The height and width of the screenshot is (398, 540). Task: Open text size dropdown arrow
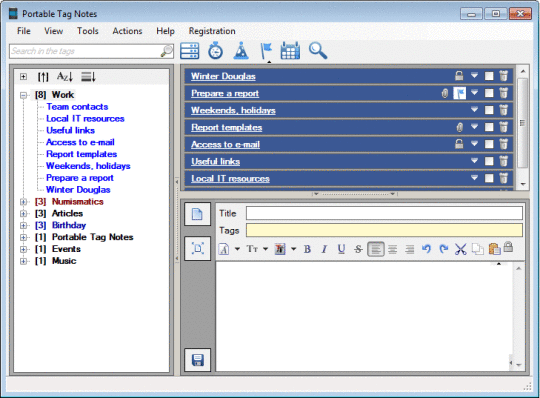point(266,249)
